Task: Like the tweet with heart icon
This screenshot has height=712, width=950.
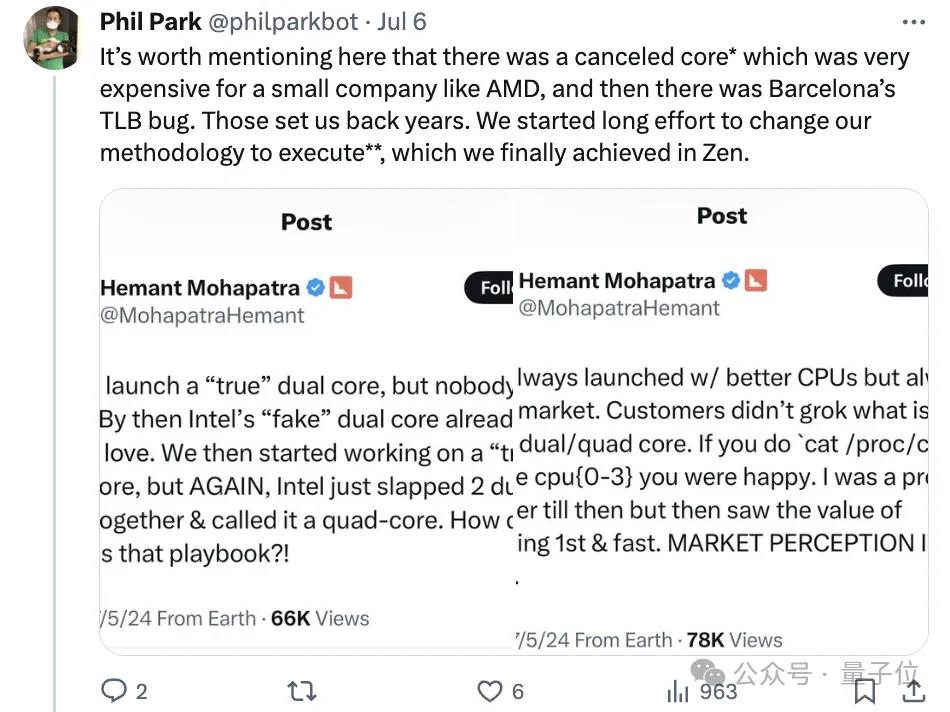Action: point(488,690)
